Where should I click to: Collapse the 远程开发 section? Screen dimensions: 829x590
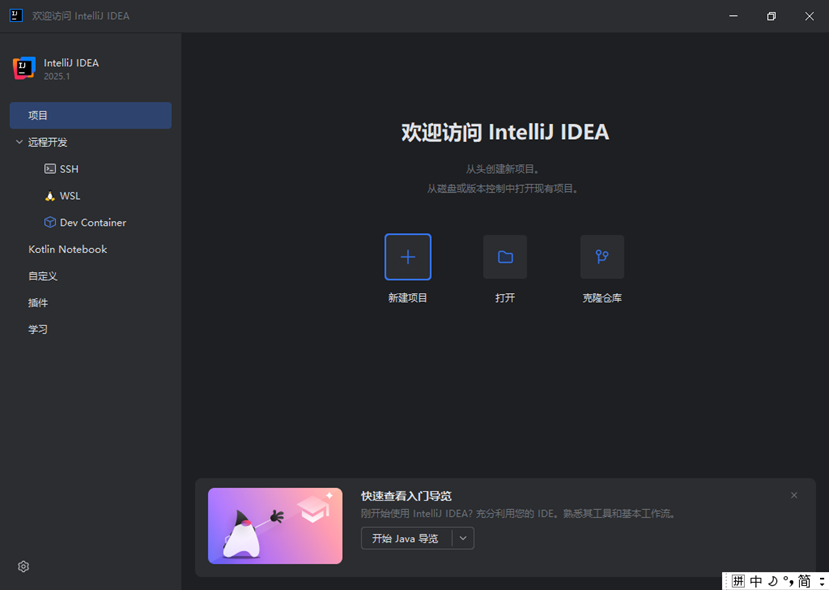[19, 142]
